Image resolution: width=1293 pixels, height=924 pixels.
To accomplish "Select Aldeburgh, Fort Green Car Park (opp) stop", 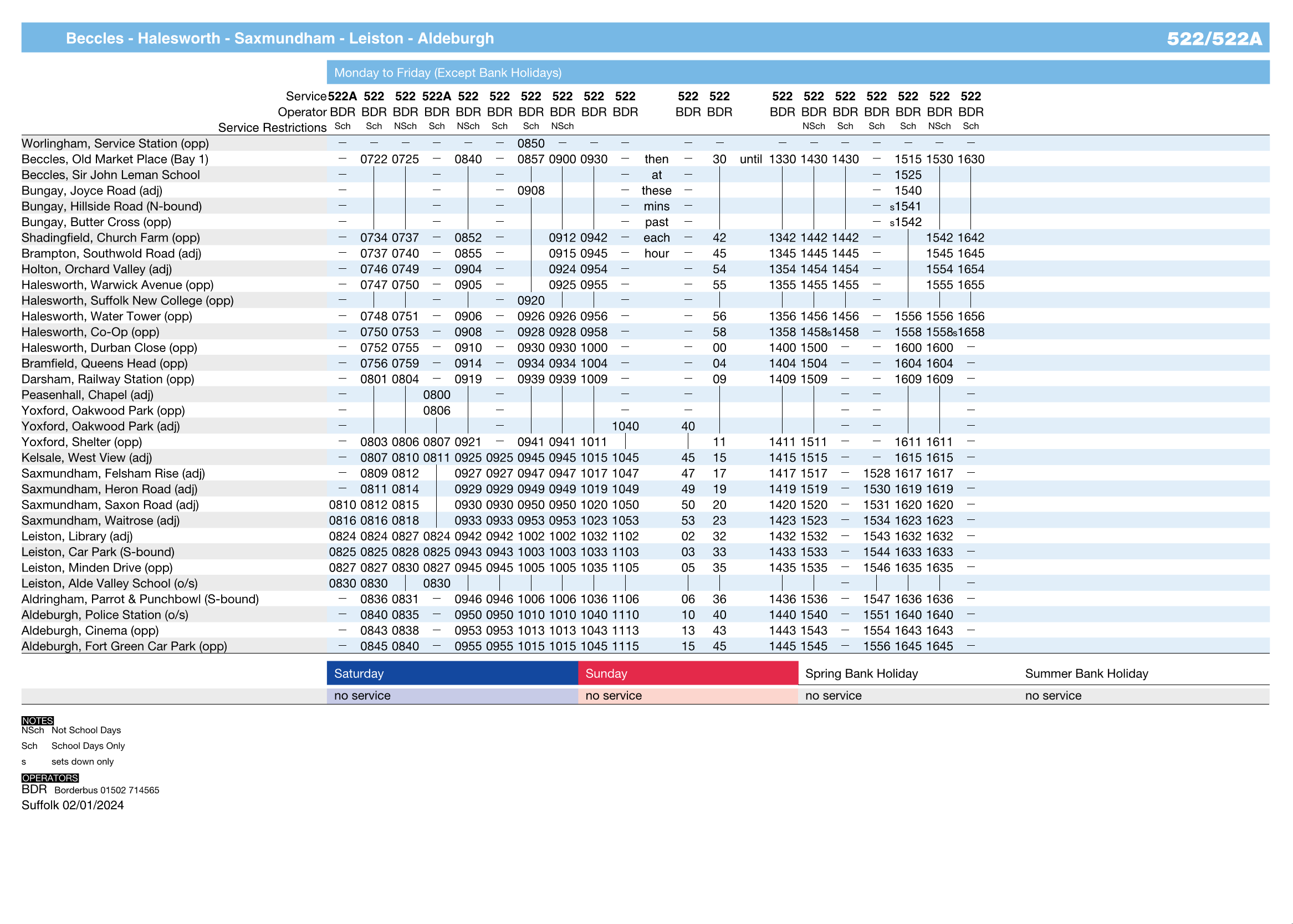I will coord(124,646).
